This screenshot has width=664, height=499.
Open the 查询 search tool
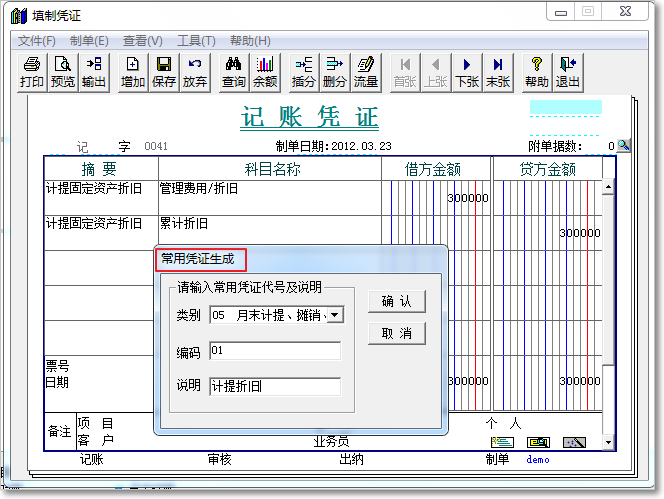[x=234, y=72]
